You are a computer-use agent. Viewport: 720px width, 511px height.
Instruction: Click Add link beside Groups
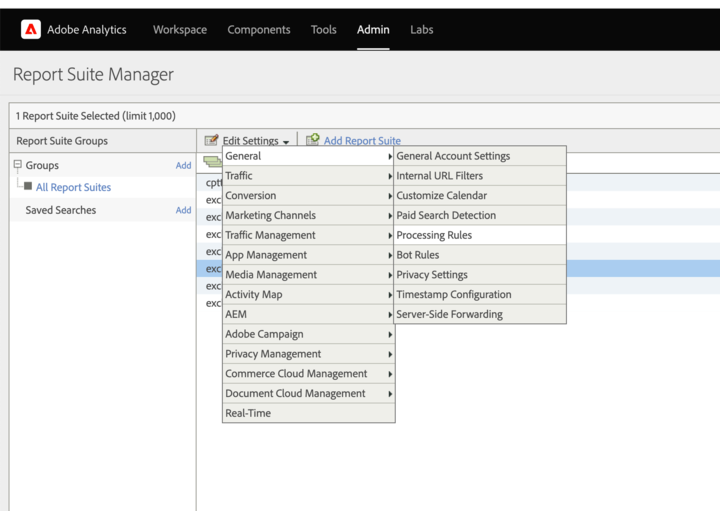tap(183, 165)
